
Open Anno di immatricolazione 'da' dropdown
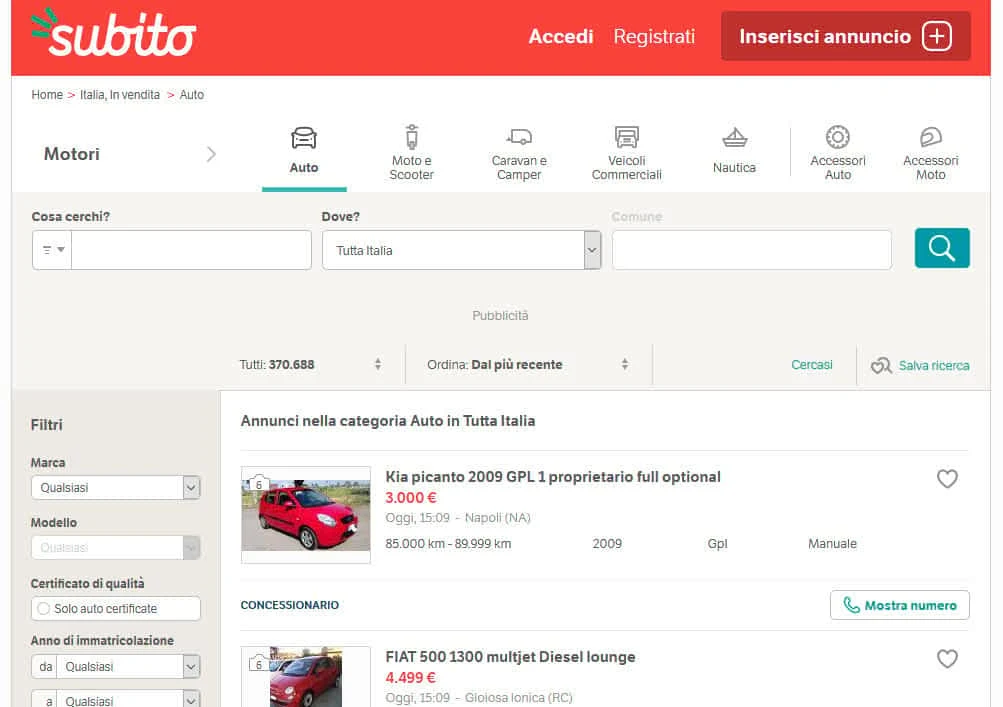coord(116,667)
